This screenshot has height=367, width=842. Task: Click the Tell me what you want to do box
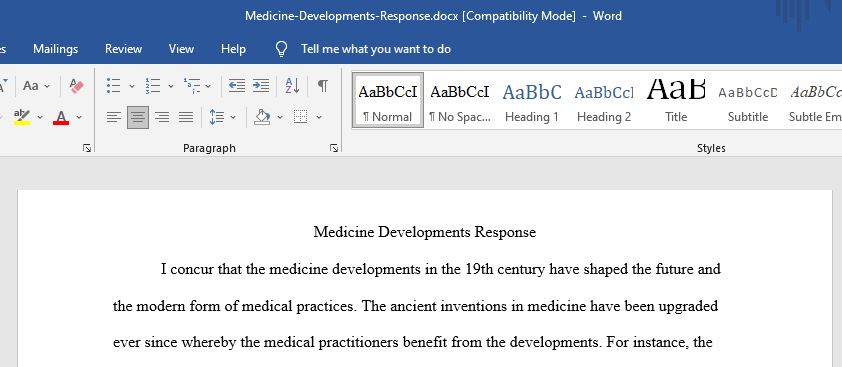376,49
